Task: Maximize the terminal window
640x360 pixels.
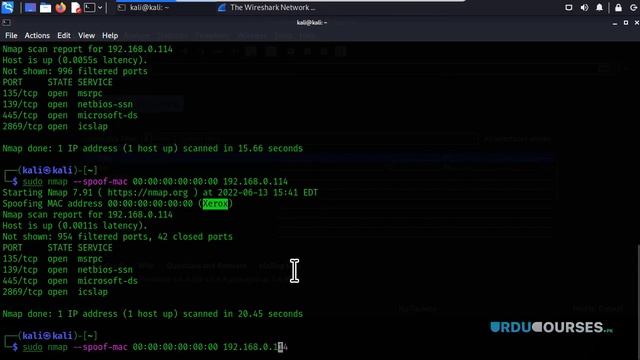Action: click(x=626, y=23)
